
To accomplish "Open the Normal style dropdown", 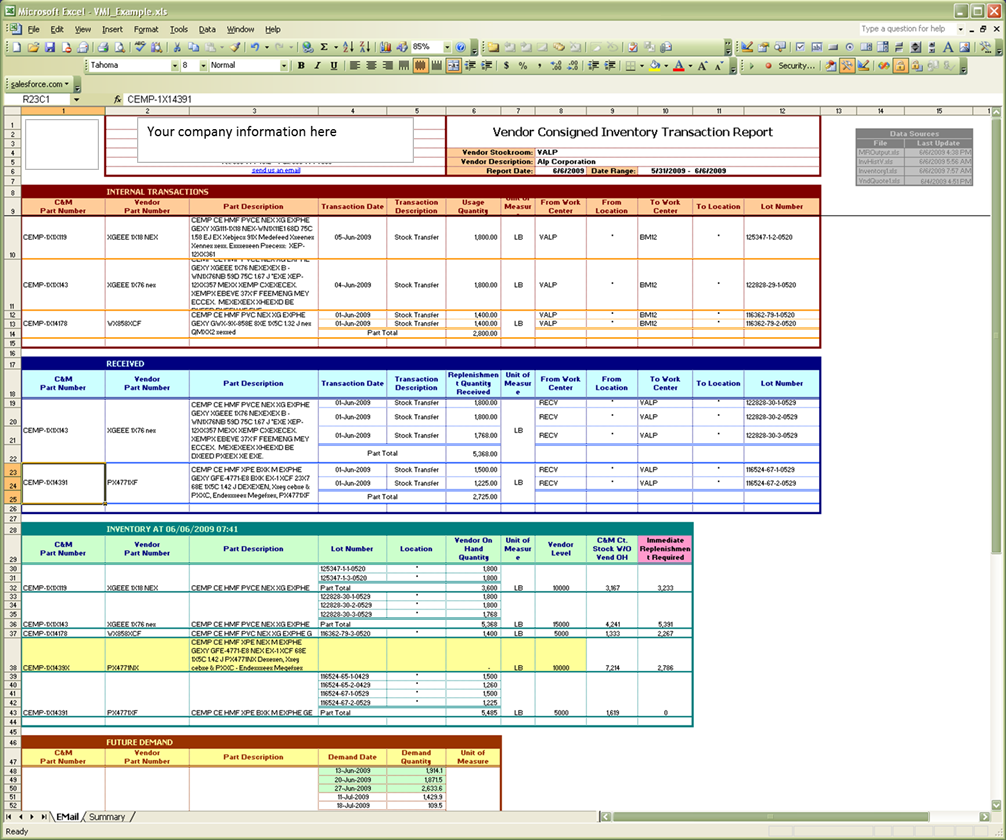I will [x=284, y=65].
